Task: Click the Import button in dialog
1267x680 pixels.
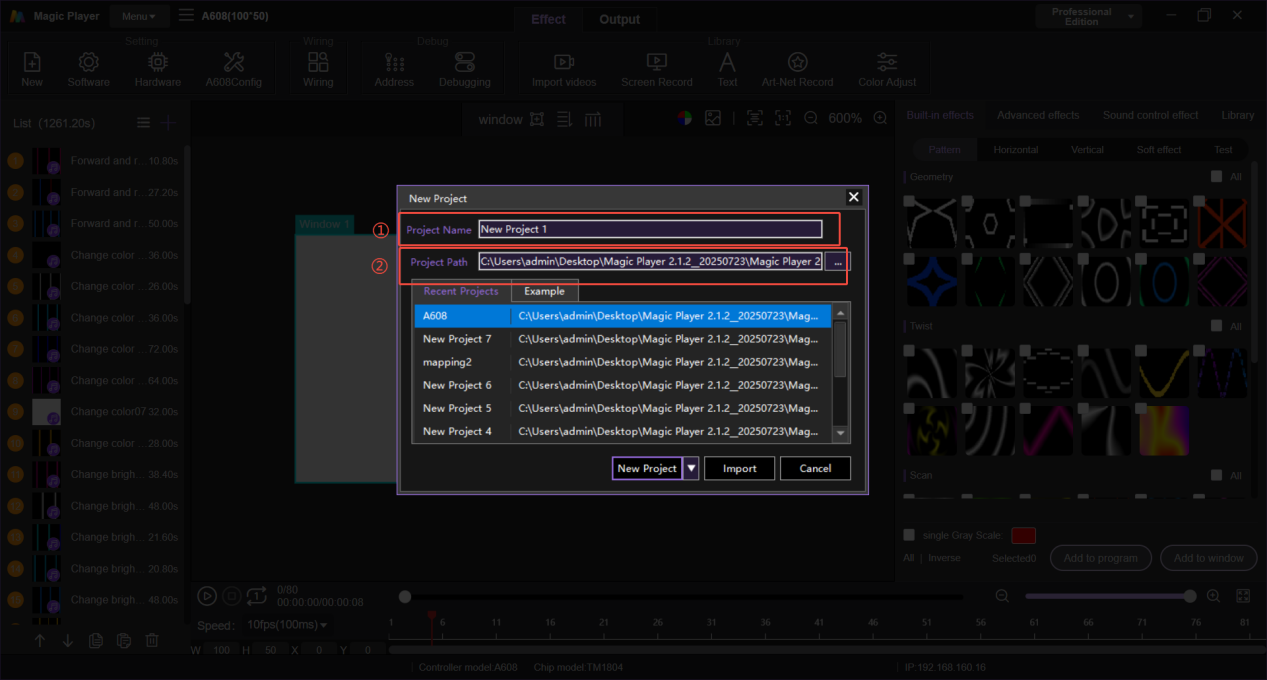Action: pyautogui.click(x=740, y=468)
